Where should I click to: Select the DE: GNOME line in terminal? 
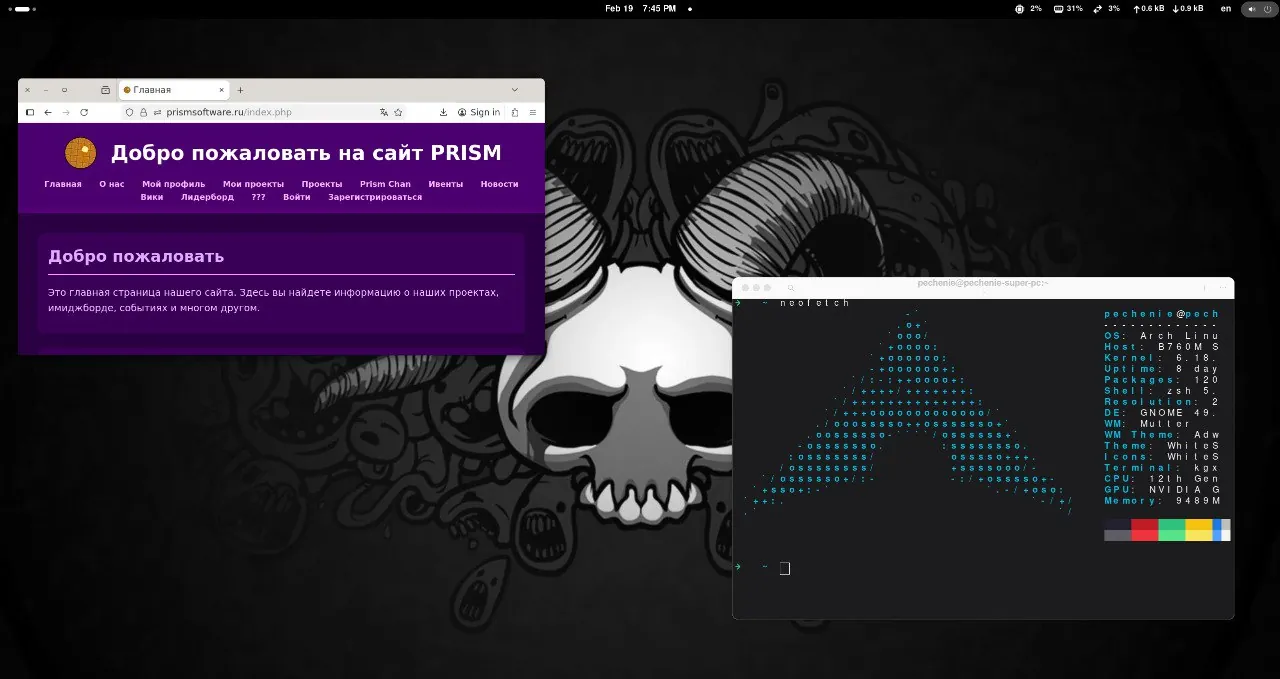coord(1162,412)
